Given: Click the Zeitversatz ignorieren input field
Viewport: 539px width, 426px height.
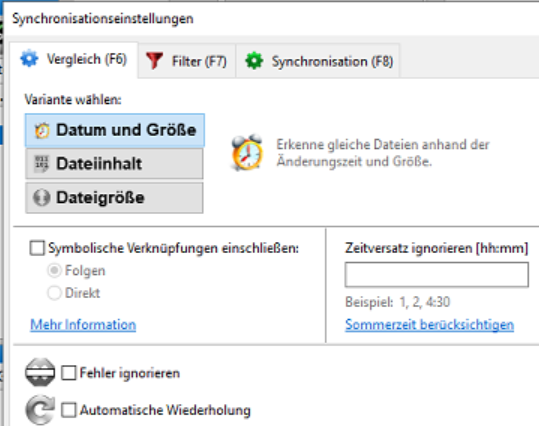Looking at the screenshot, I should click(437, 274).
